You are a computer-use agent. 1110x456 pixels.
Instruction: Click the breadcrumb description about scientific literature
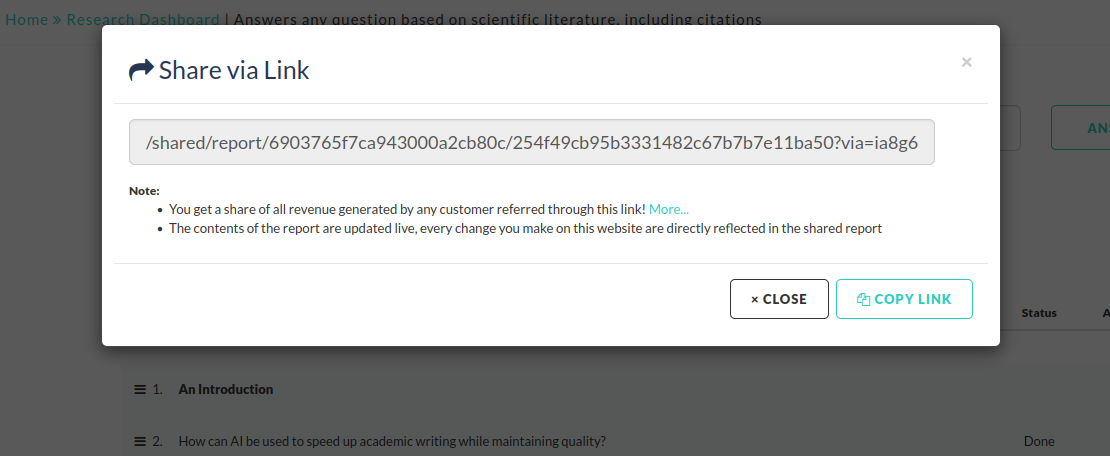point(499,19)
